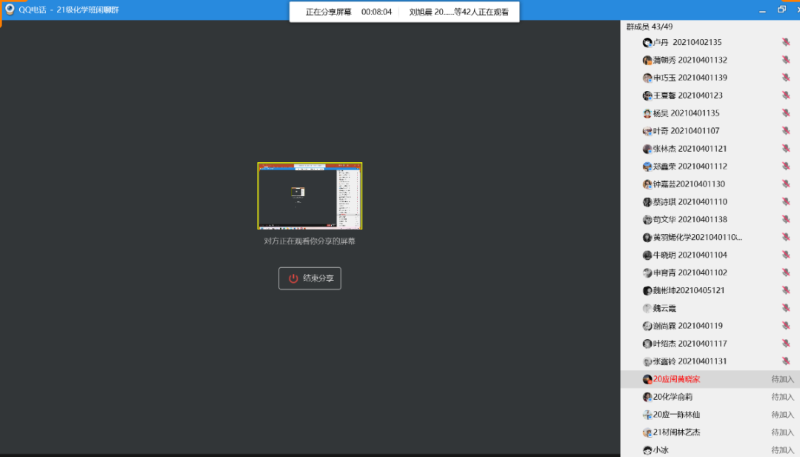Click muted mic icon in 20210401138 row

tap(786, 219)
